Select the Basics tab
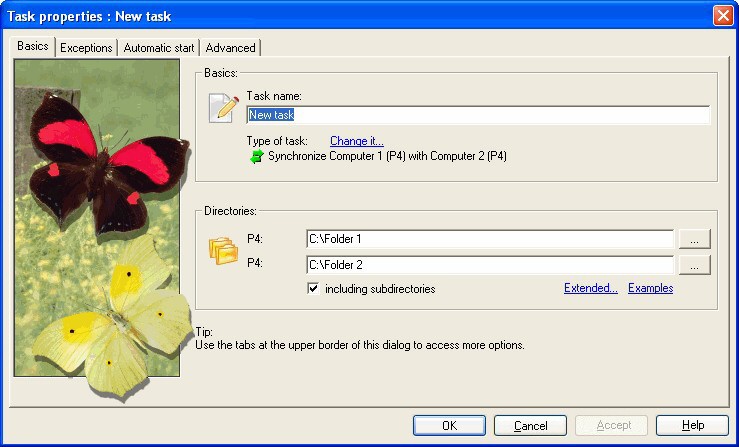 [33, 46]
